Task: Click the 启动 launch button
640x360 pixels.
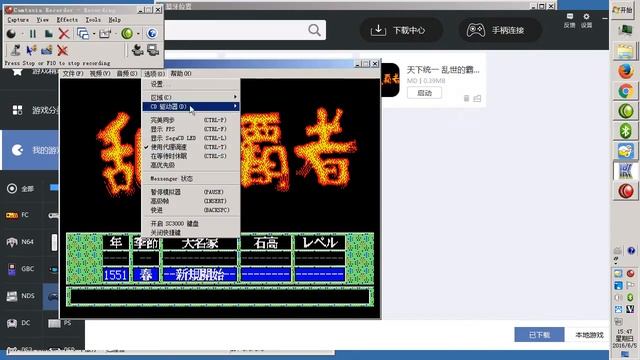Action: pos(424,93)
